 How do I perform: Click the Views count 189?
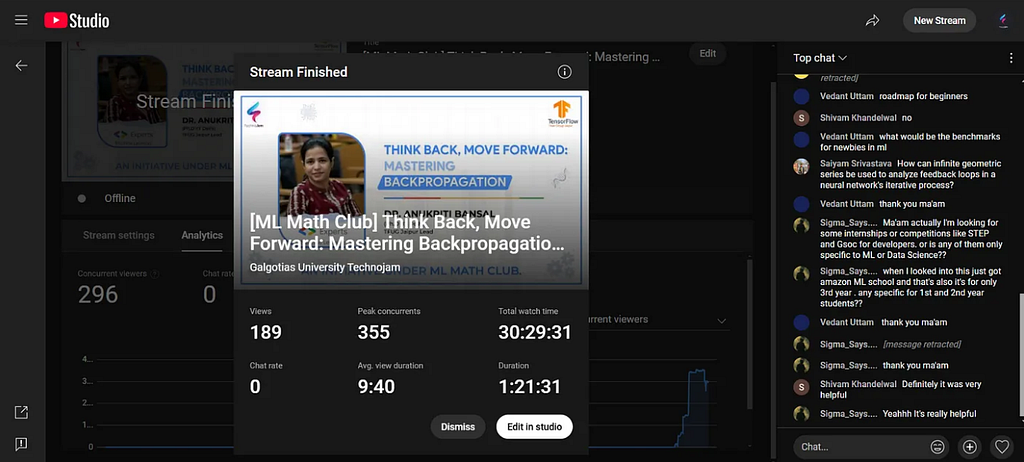click(266, 333)
